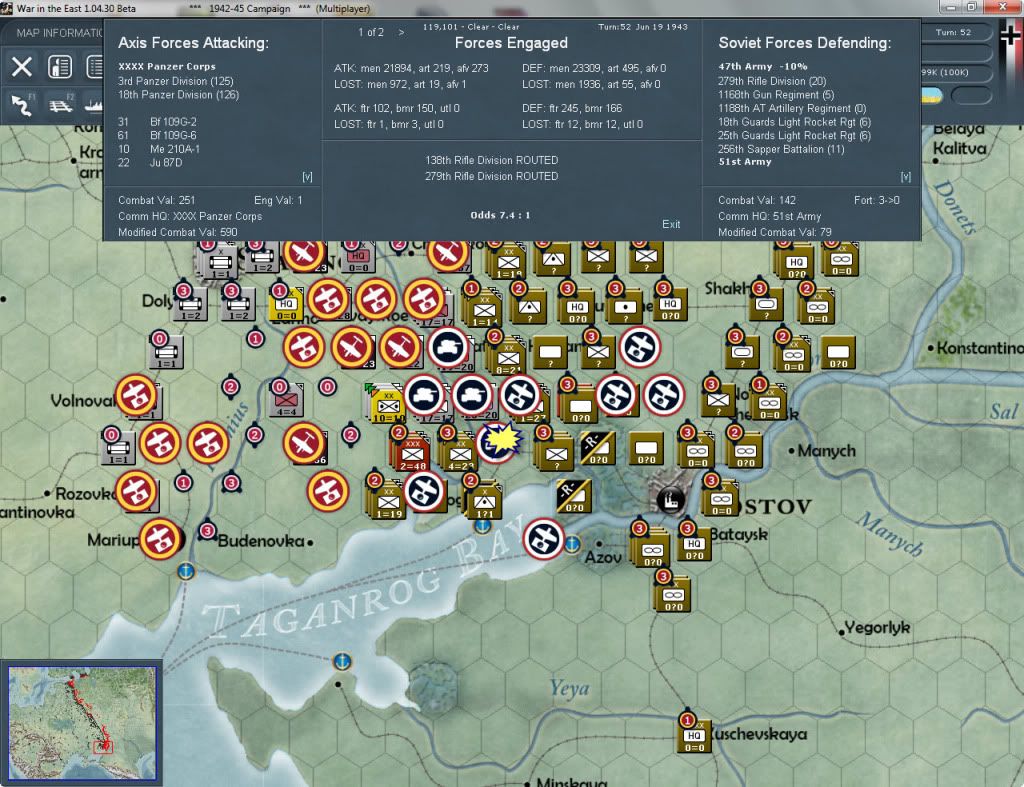Viewport: 1024px width, 787px height.
Task: Click the 'Odds 7.4 : 1' text
Action: 500,215
